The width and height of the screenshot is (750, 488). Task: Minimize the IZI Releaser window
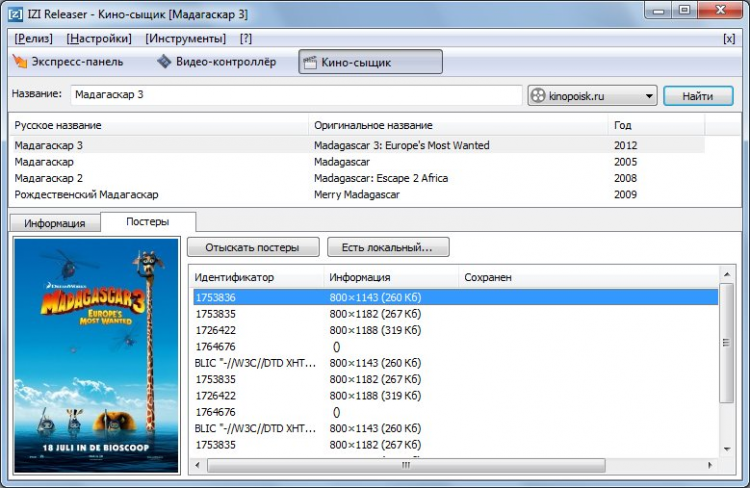click(x=658, y=11)
